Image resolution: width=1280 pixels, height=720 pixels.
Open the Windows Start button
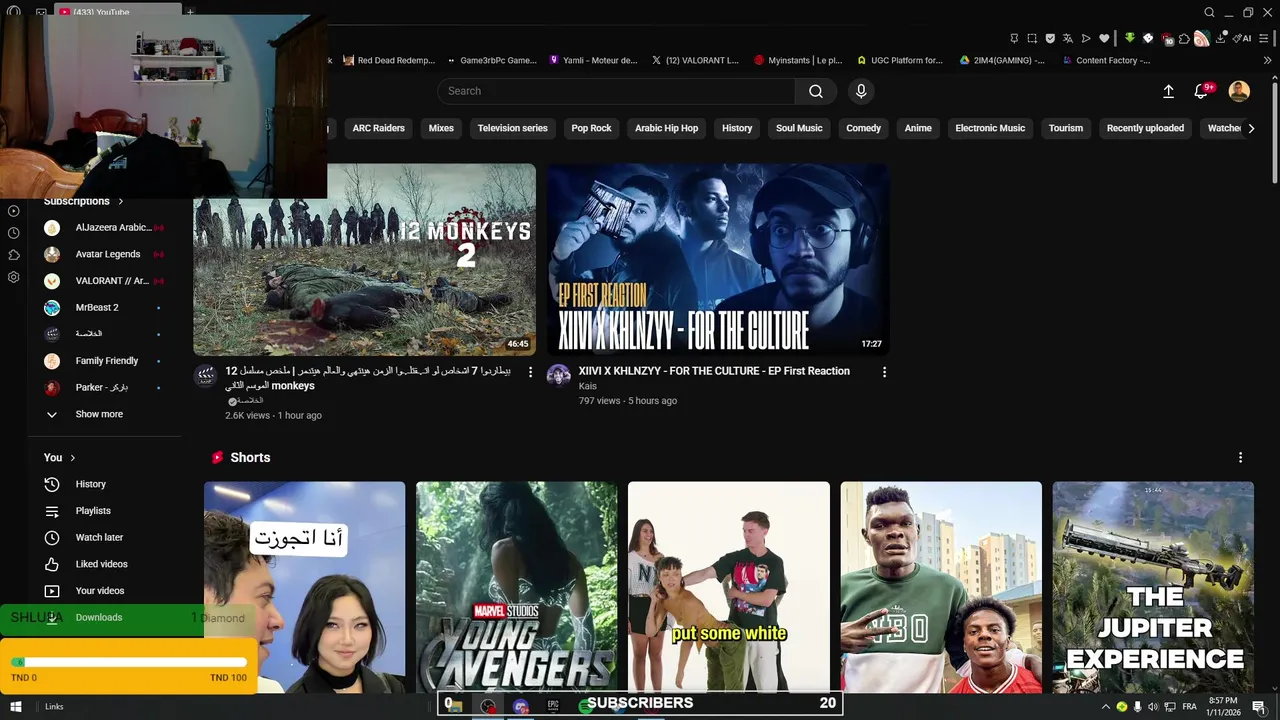point(15,707)
